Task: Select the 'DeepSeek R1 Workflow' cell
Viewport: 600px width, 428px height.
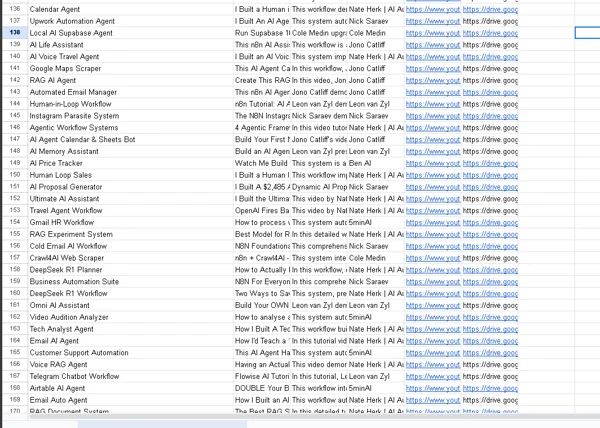Action: 131,293
